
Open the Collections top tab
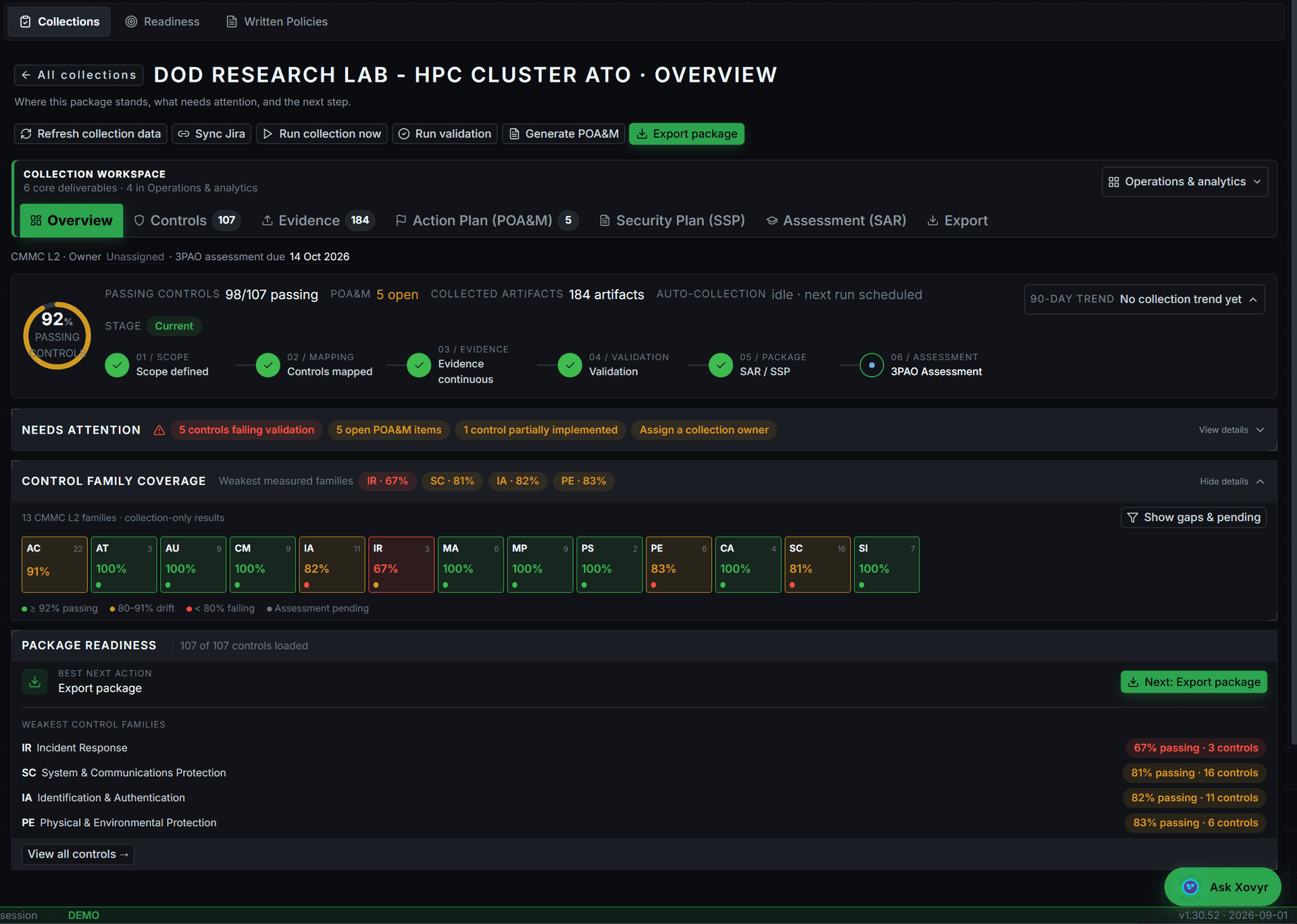click(x=59, y=22)
